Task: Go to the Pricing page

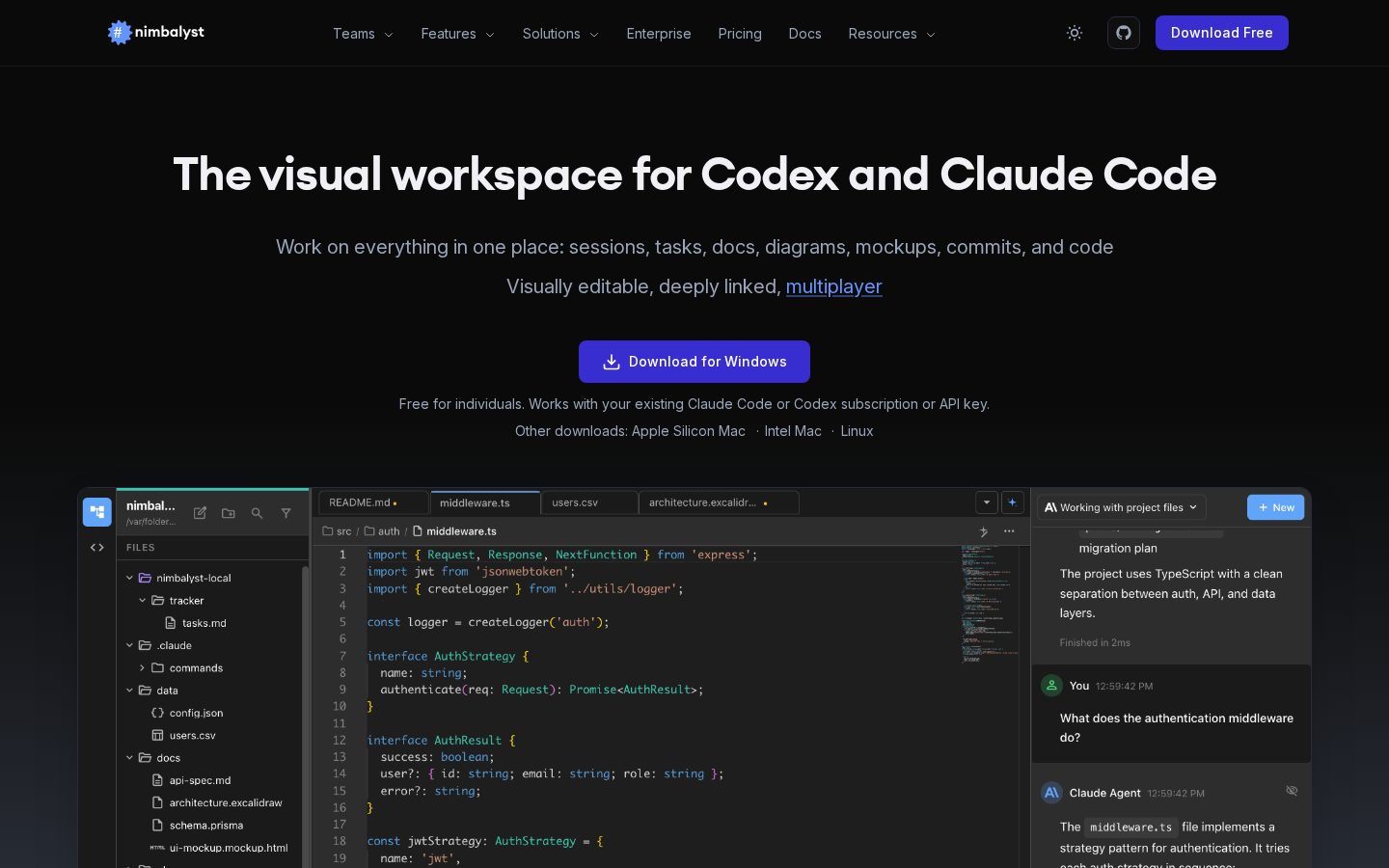Action: click(x=740, y=34)
